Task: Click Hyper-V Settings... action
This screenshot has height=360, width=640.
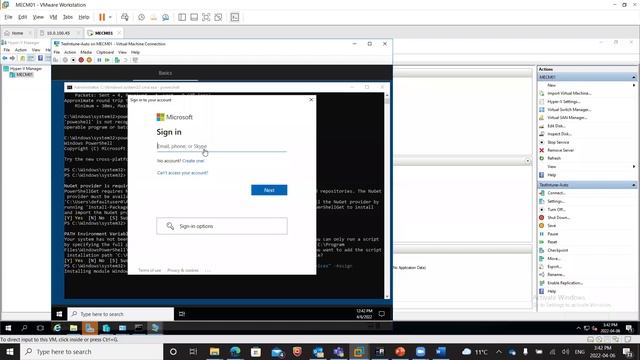Action: [563, 102]
